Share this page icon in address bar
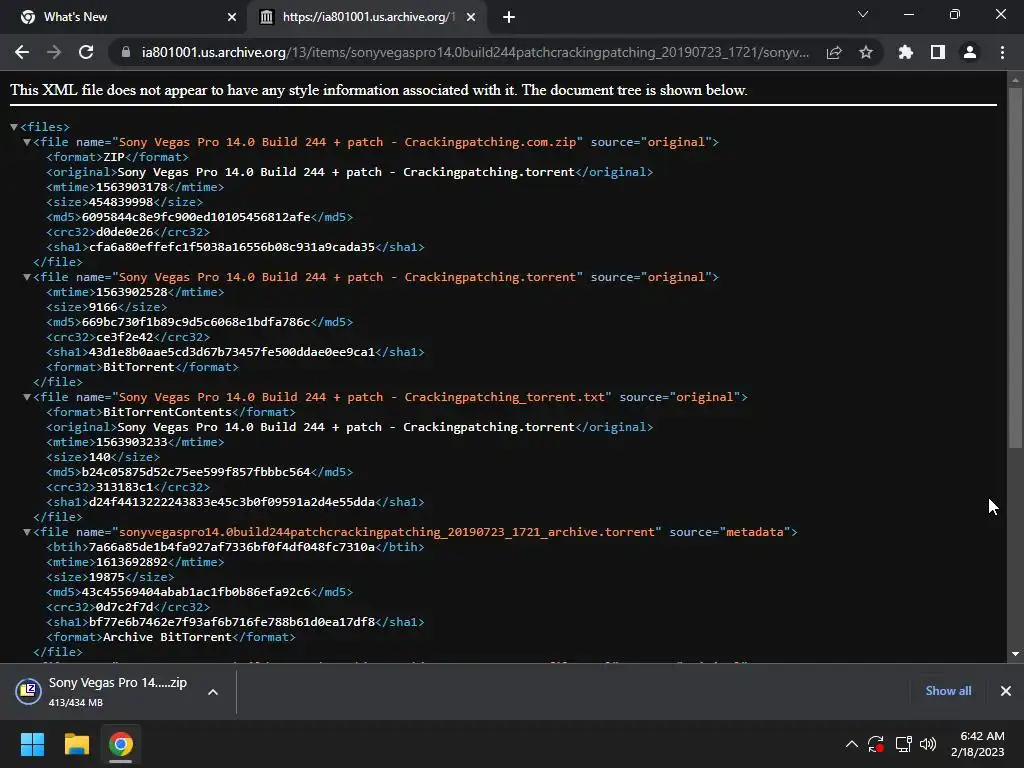 pos(834,52)
